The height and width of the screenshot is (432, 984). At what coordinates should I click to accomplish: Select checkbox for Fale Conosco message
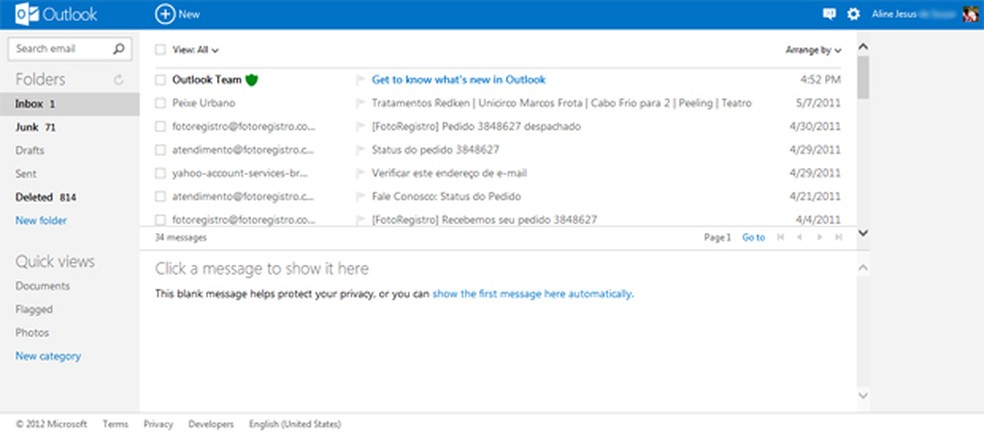click(161, 197)
